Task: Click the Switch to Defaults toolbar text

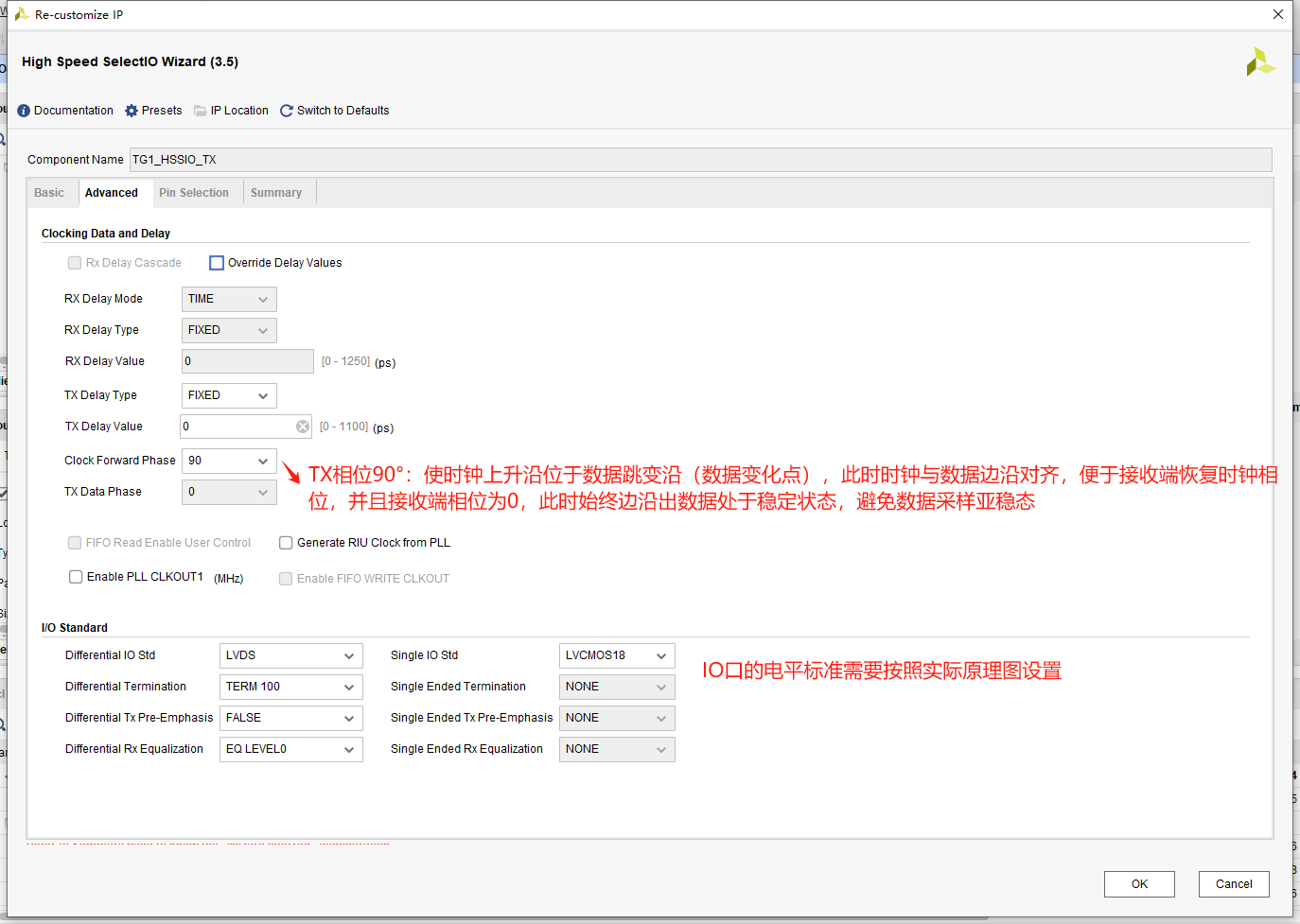Action: tap(343, 111)
